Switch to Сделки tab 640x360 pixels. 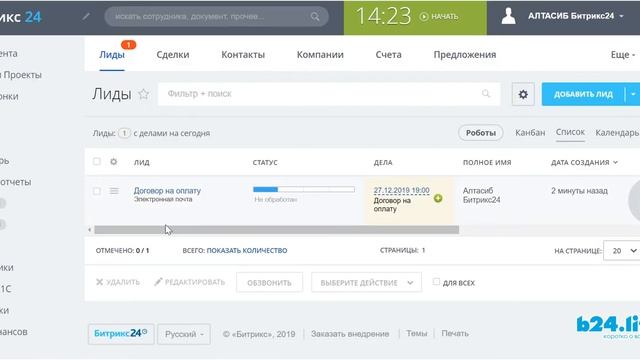(x=173, y=55)
